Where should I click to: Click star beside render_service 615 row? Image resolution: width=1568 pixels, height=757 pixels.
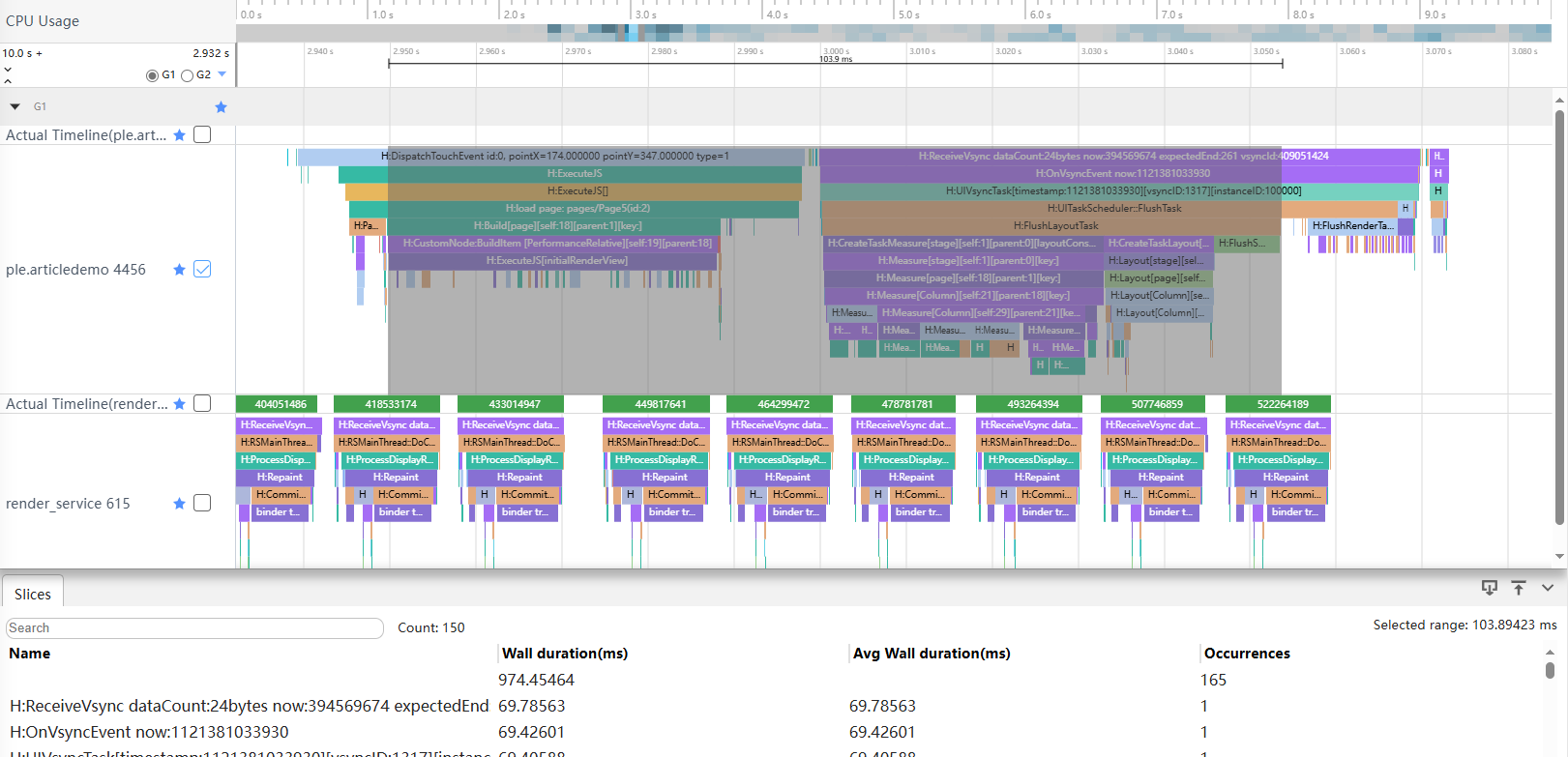[x=179, y=504]
